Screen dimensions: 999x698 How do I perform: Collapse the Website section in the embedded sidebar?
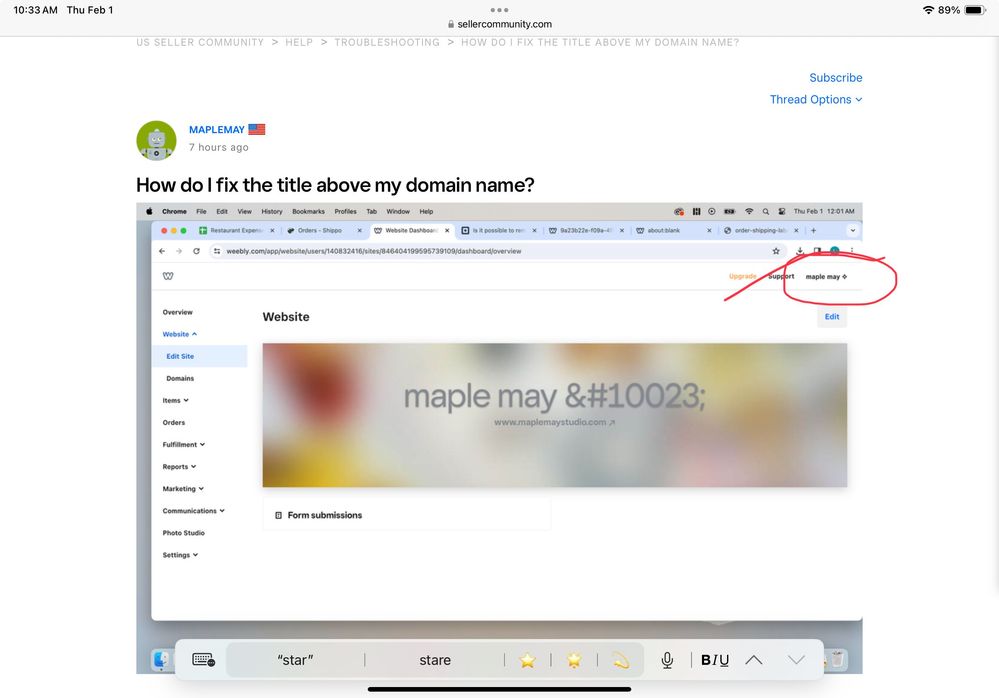point(180,334)
